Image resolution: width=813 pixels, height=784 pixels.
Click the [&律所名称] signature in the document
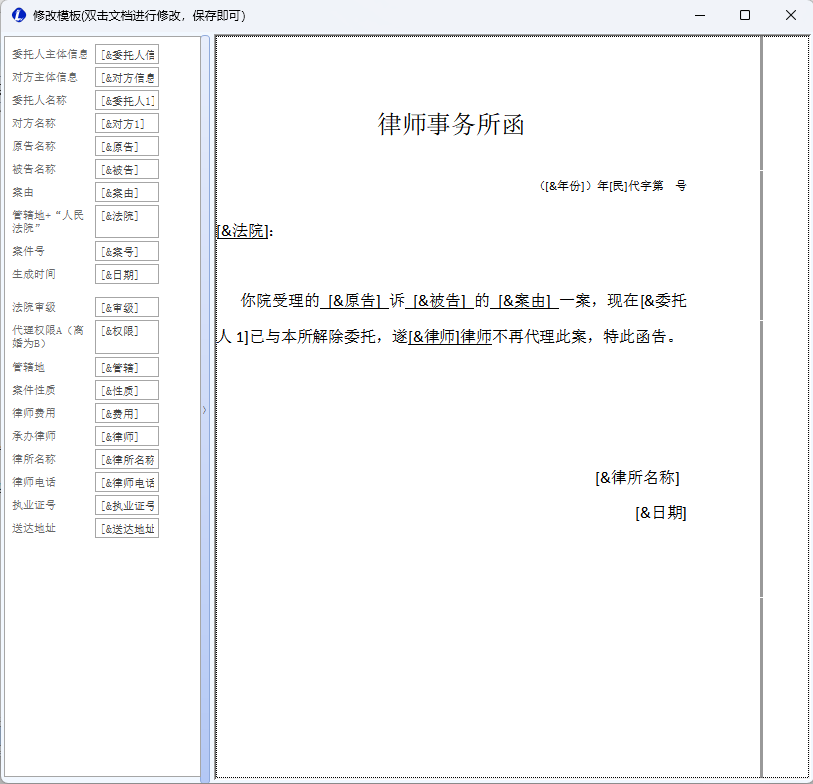point(637,478)
